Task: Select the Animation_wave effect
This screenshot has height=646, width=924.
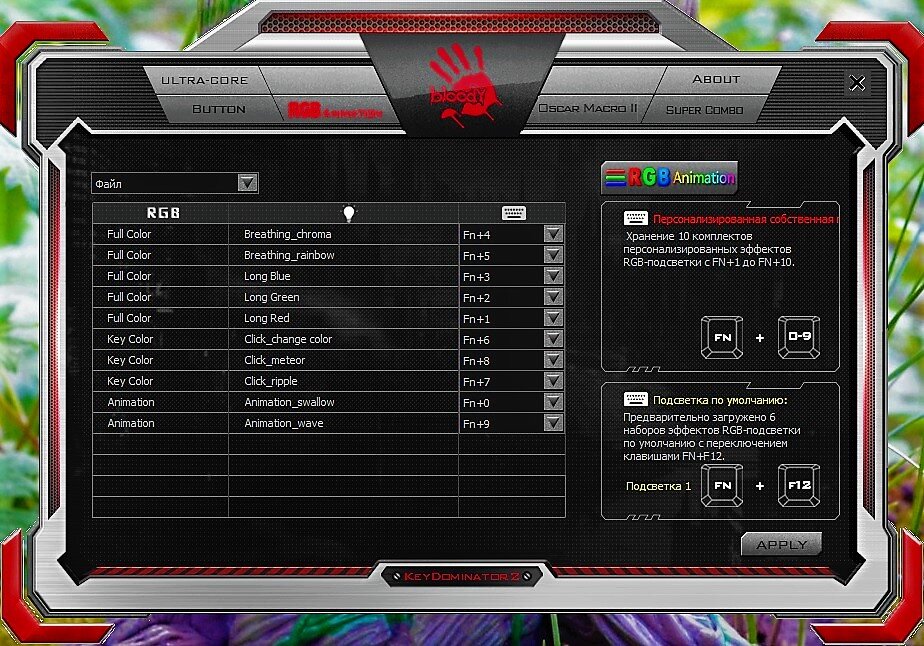Action: (x=283, y=423)
